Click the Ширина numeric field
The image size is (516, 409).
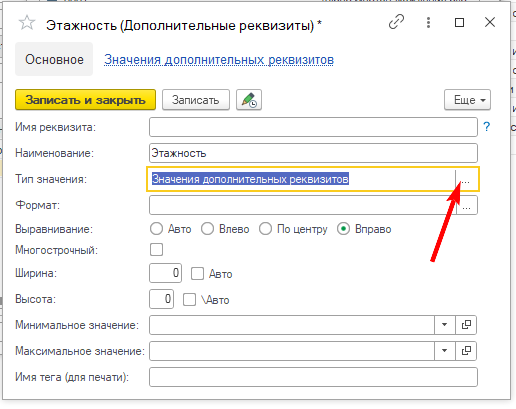coord(165,273)
